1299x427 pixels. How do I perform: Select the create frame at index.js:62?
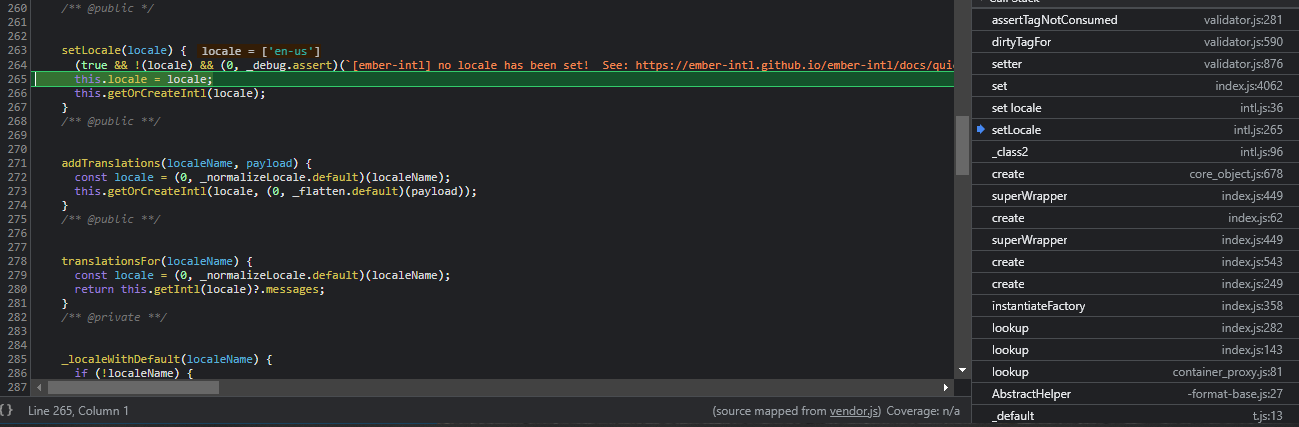coord(1134,218)
